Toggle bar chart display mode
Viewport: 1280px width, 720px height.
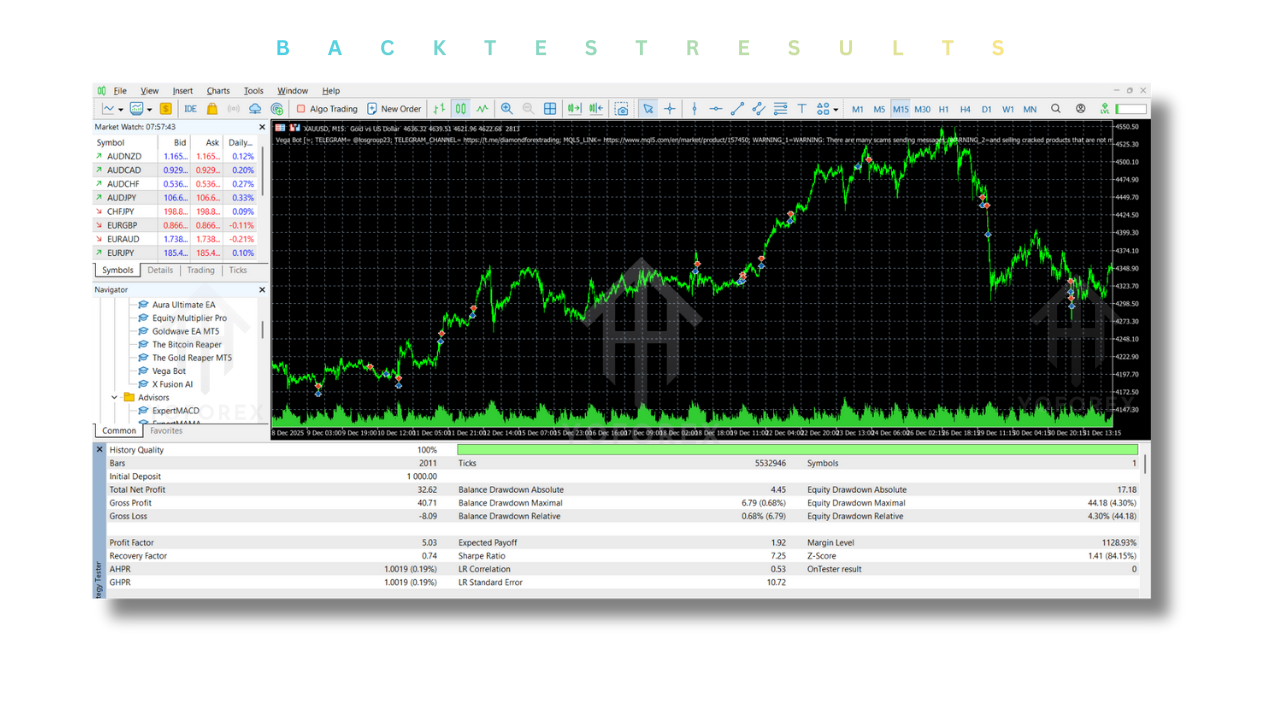[x=441, y=108]
